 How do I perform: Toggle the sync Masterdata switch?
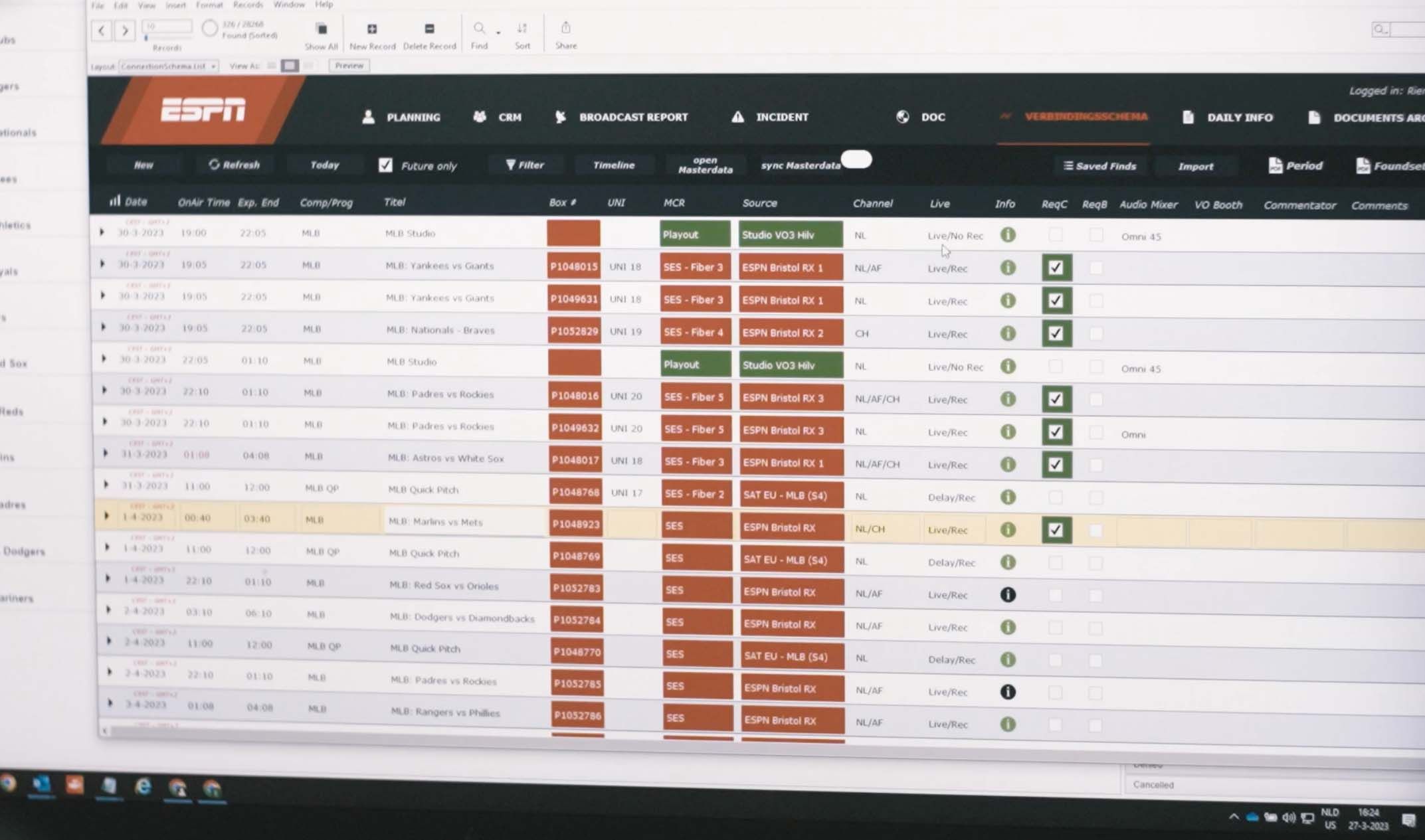tap(856, 159)
